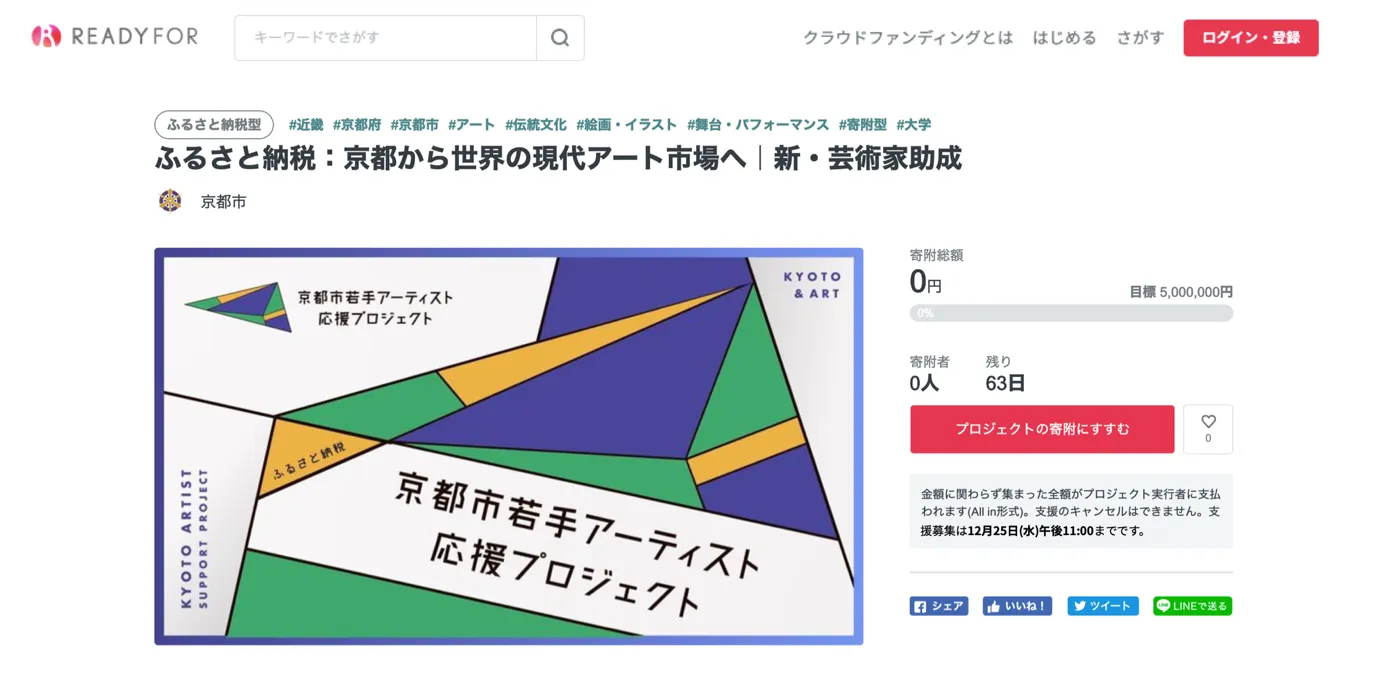The image size is (1387, 677).
Task: Open the はじめる menu item
Action: coord(1064,38)
